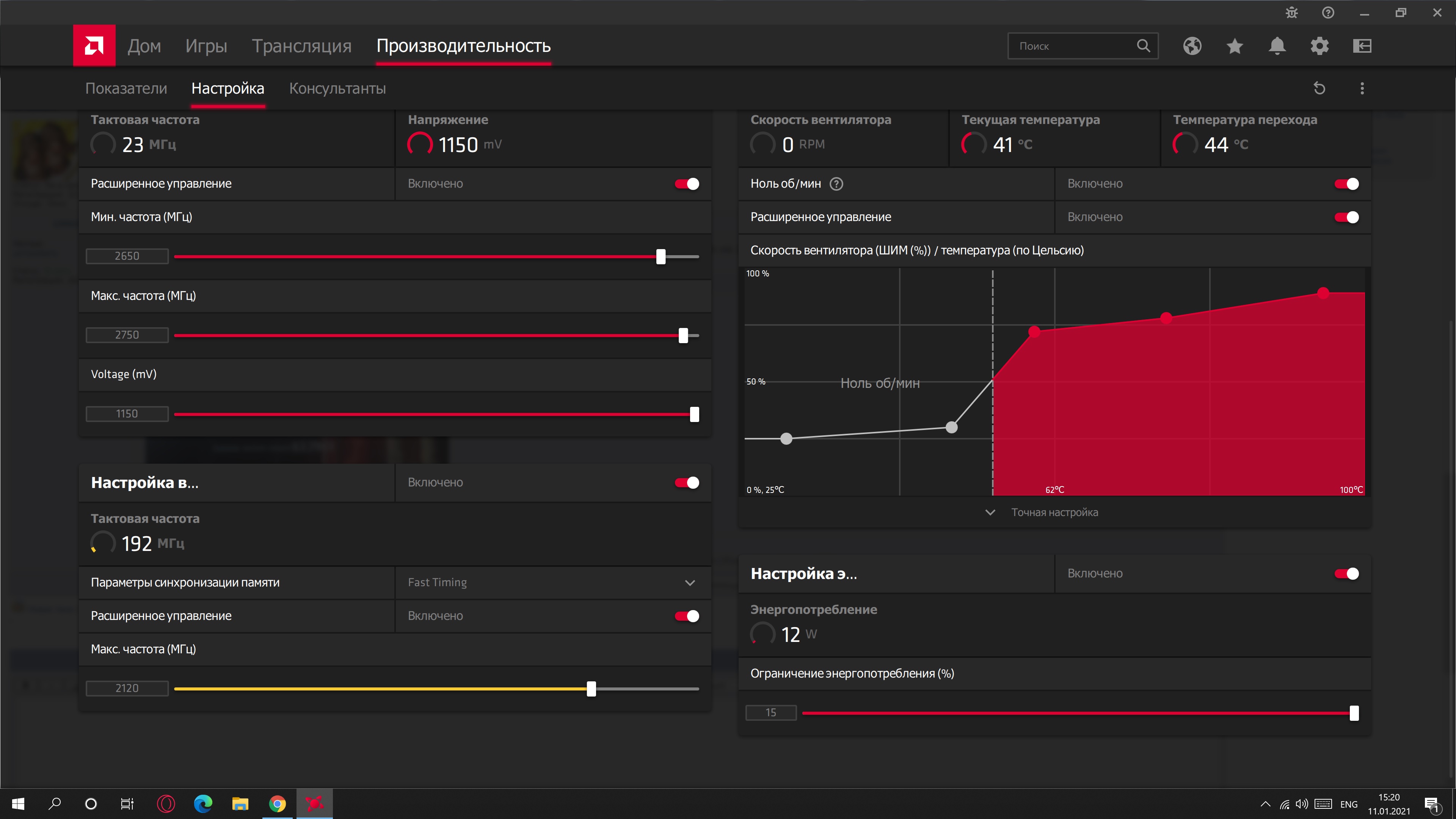The height and width of the screenshot is (819, 1456).
Task: Open the web browser globe icon
Action: tap(1192, 46)
